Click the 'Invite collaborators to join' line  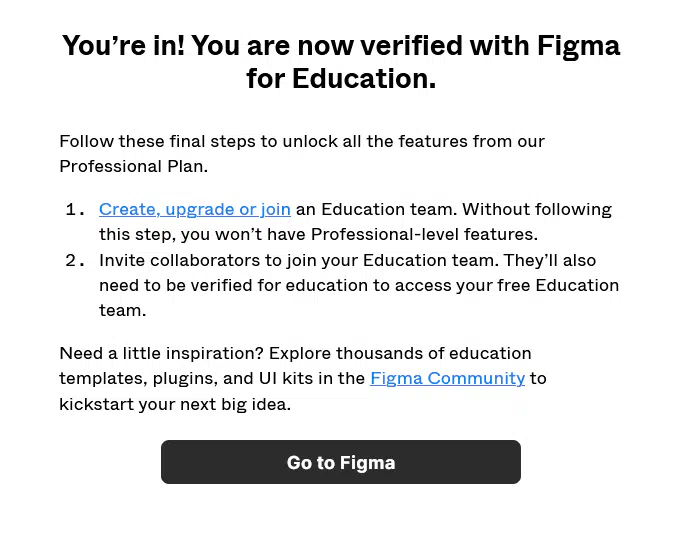point(347,260)
